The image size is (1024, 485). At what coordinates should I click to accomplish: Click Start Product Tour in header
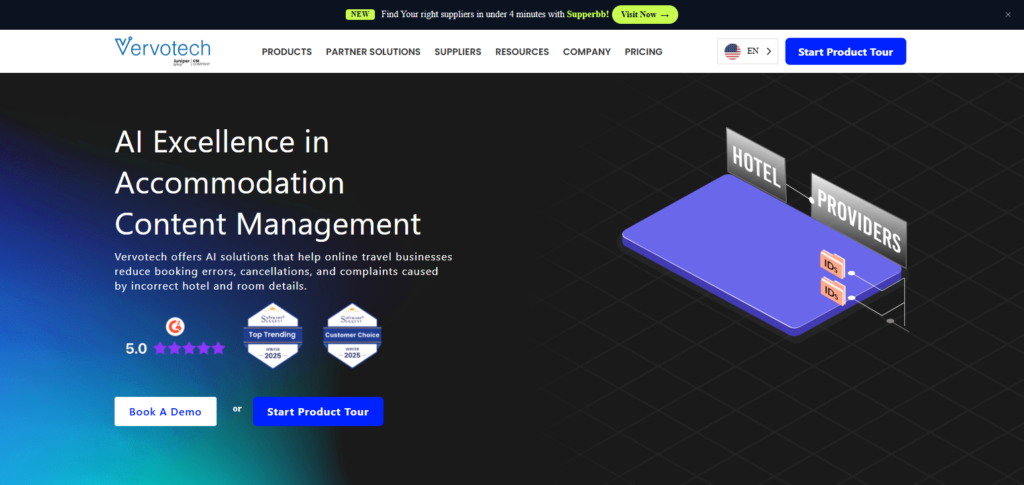[x=845, y=52]
